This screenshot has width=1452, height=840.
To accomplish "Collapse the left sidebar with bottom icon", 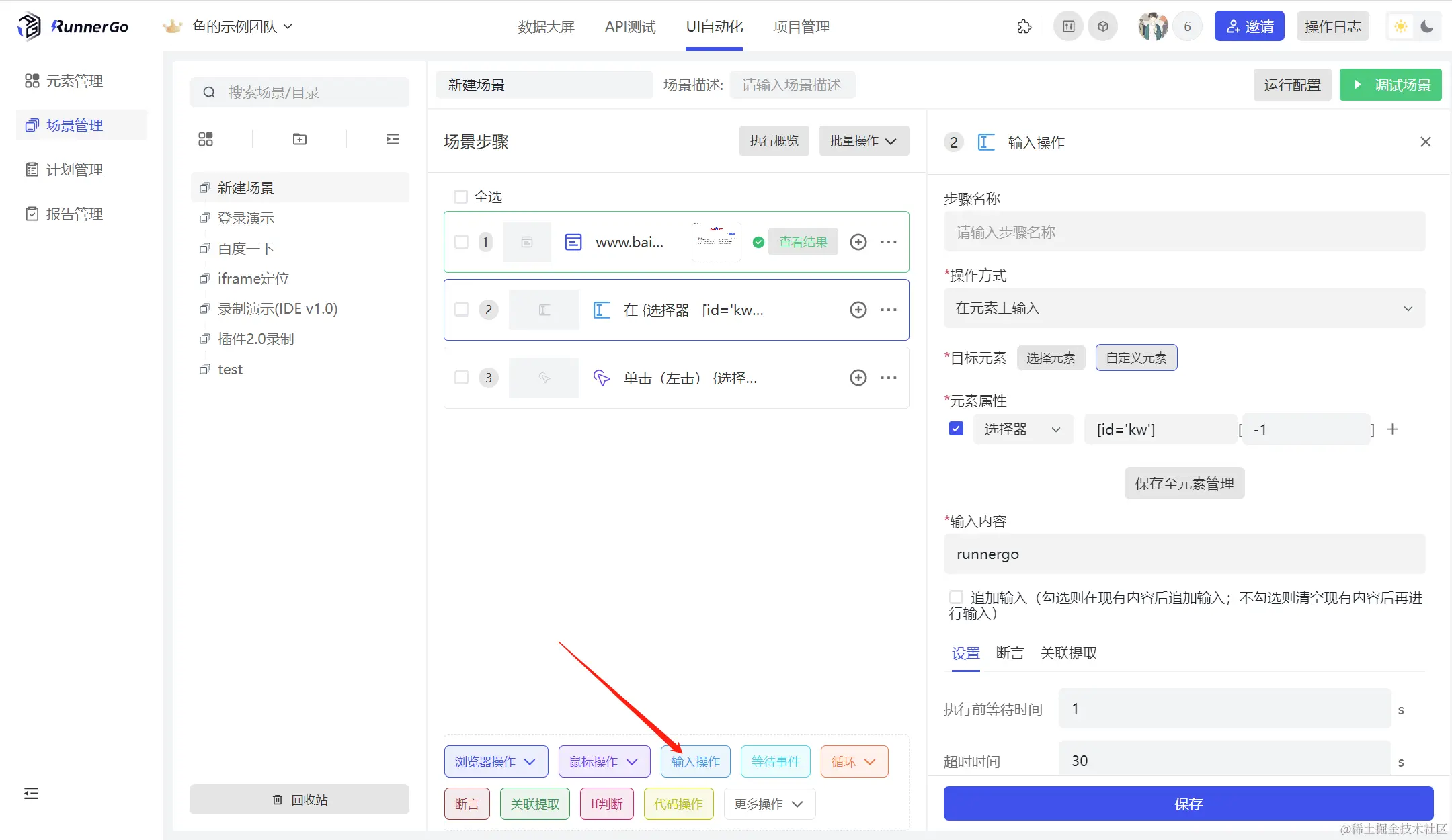I will coord(31,794).
